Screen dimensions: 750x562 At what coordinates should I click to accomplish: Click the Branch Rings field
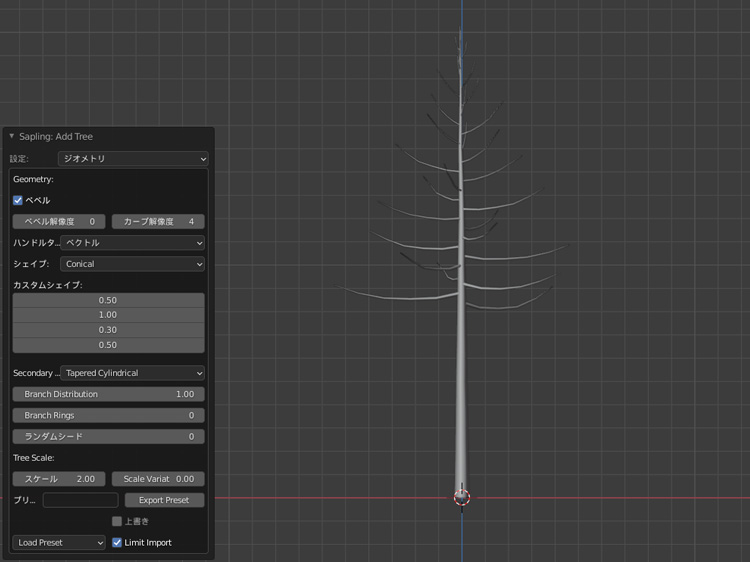(108, 415)
